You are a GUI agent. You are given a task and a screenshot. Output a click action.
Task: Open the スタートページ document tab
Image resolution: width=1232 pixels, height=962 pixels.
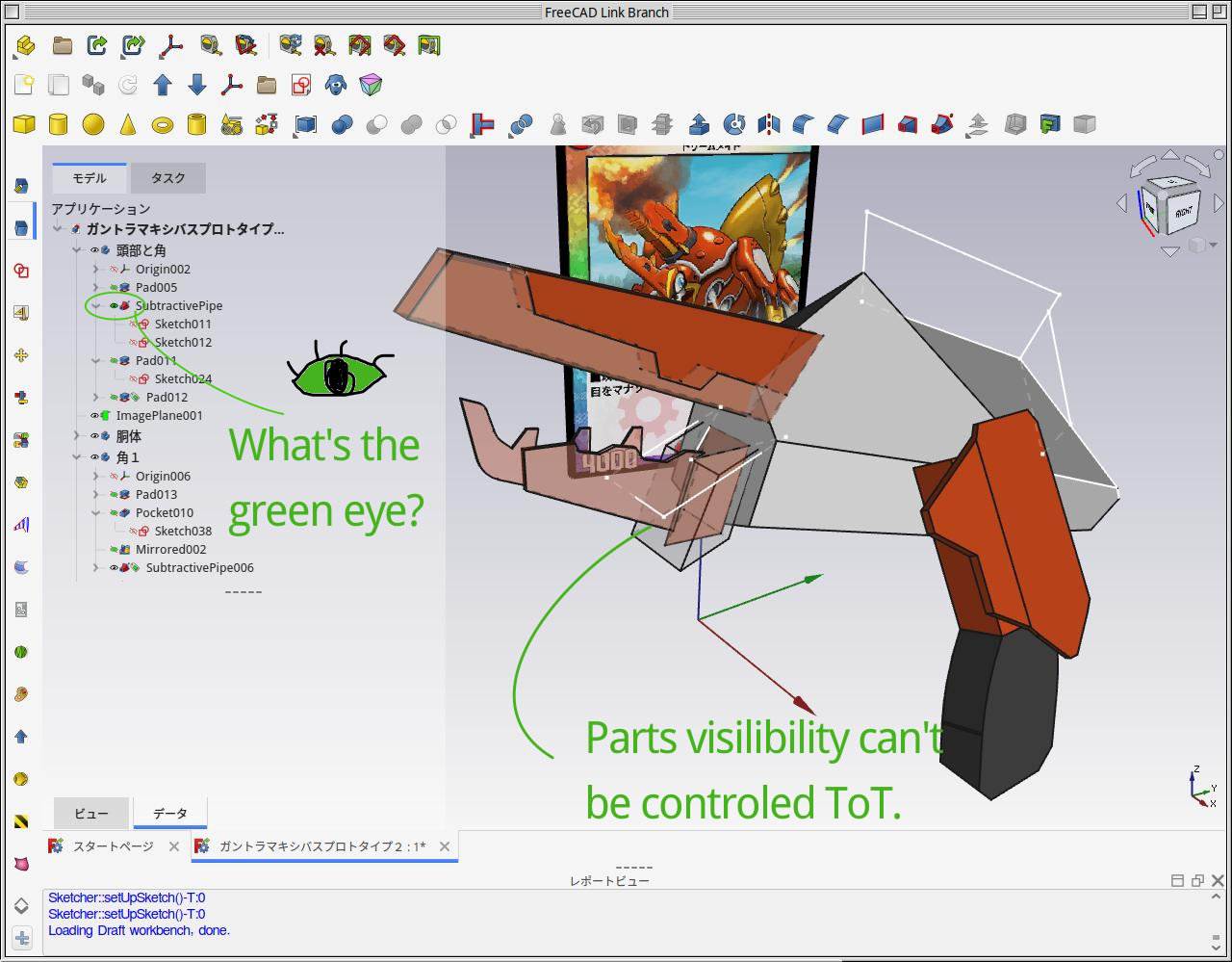click(x=114, y=846)
